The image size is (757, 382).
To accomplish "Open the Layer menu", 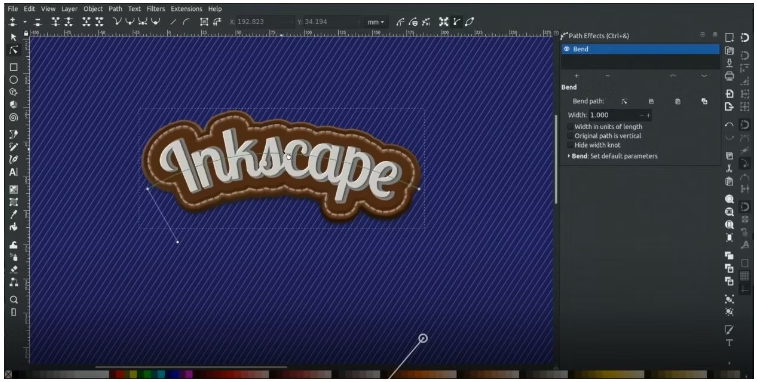I will tap(70, 9).
